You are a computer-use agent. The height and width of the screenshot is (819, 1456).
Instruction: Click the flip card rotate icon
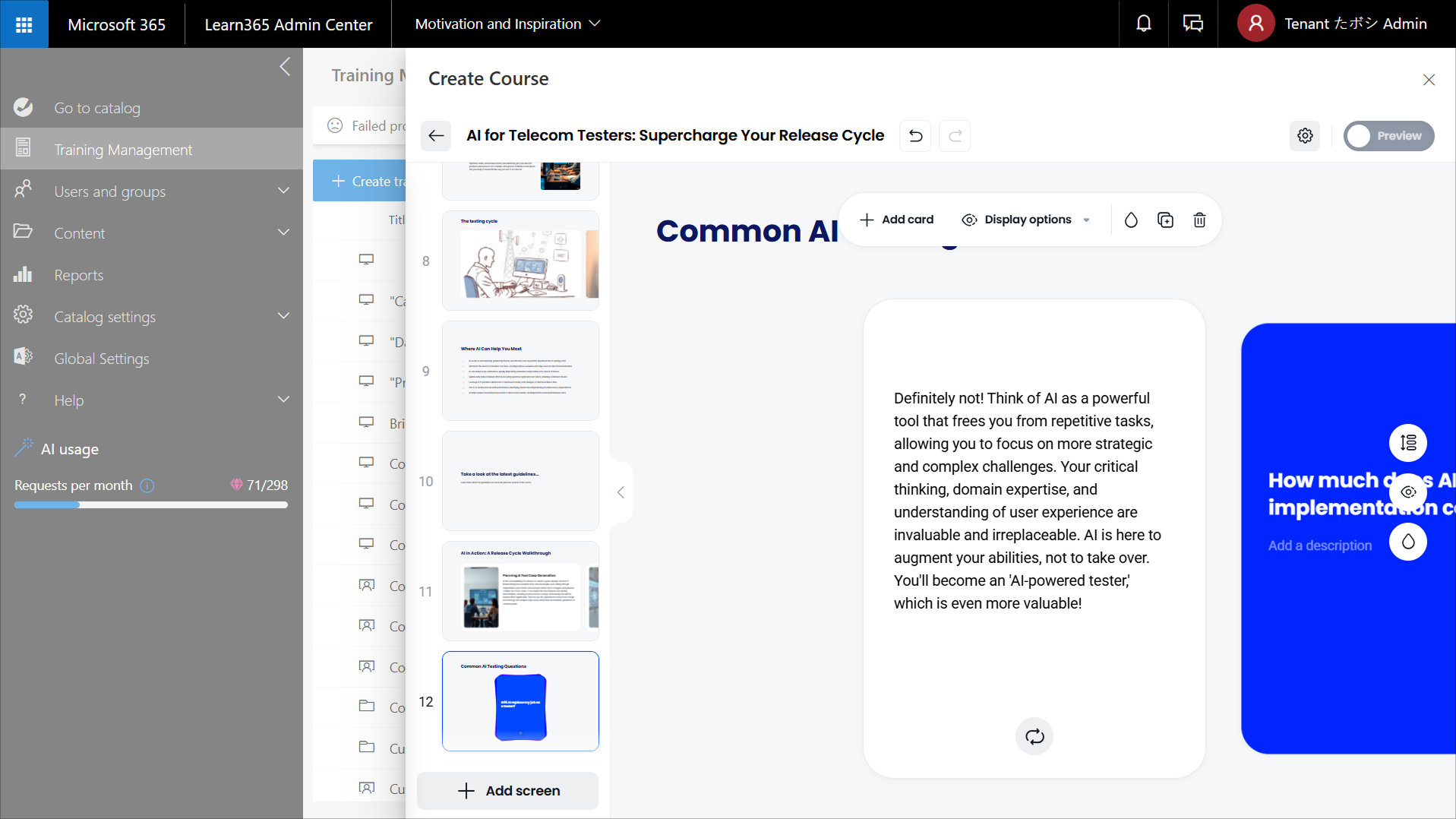[1034, 736]
